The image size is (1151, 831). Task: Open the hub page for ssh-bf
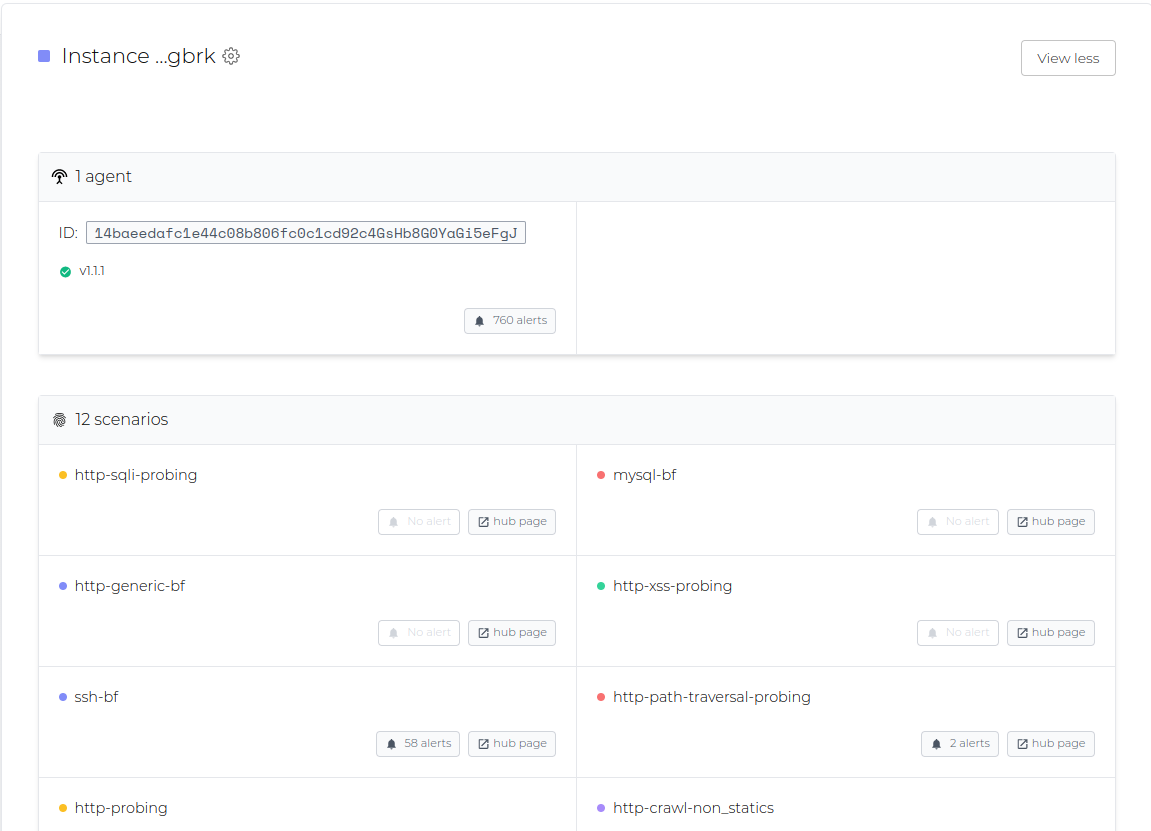click(x=511, y=743)
